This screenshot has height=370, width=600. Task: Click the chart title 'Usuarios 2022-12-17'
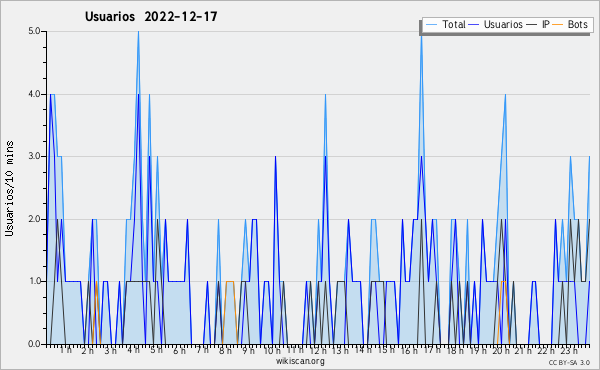151,17
